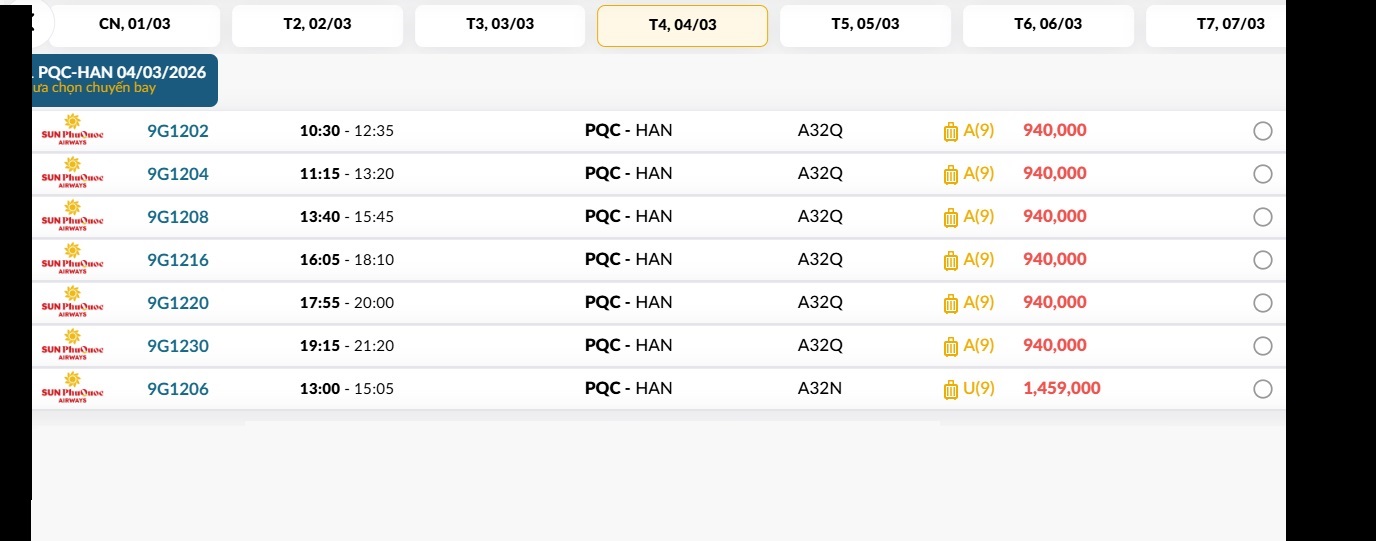Viewport: 1376px width, 541px height.
Task: Click the luggage icon for flight 9G1208
Action: point(951,218)
